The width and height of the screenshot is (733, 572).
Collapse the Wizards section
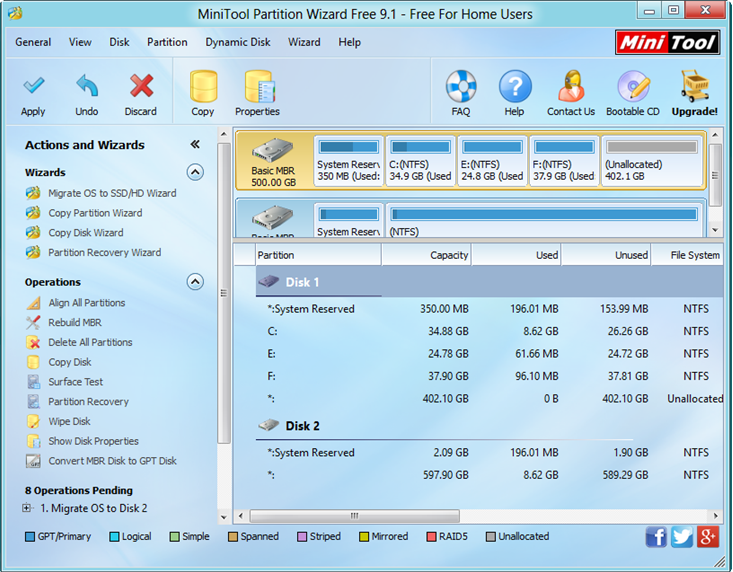(195, 172)
